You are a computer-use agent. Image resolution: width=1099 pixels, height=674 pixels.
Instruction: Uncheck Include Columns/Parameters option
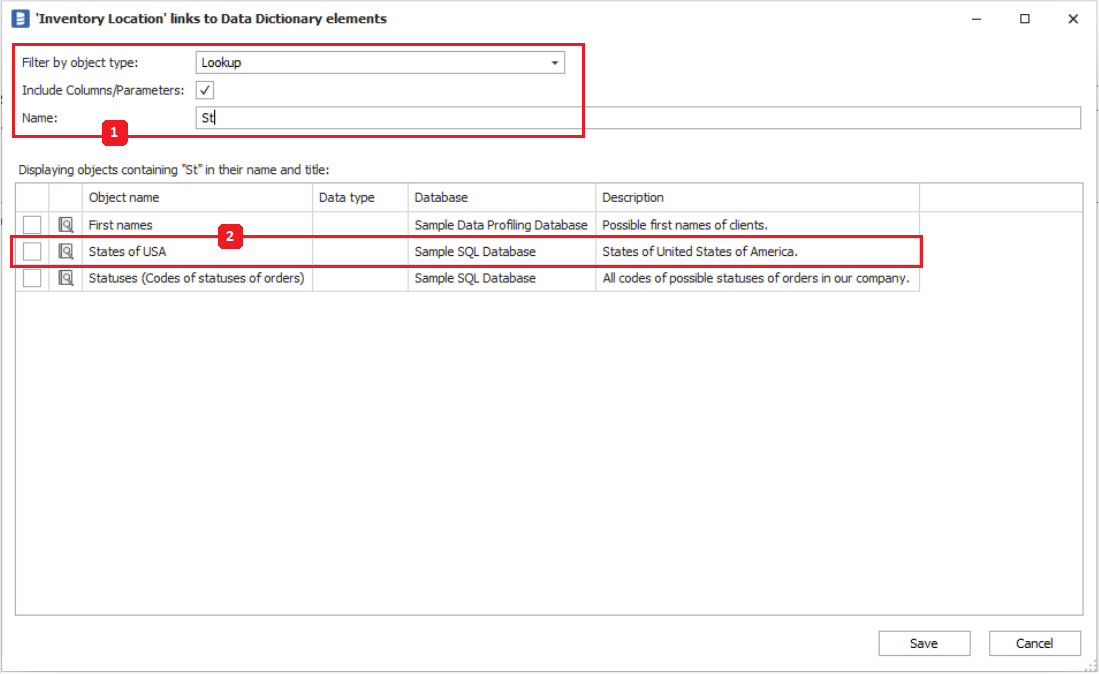click(x=205, y=91)
